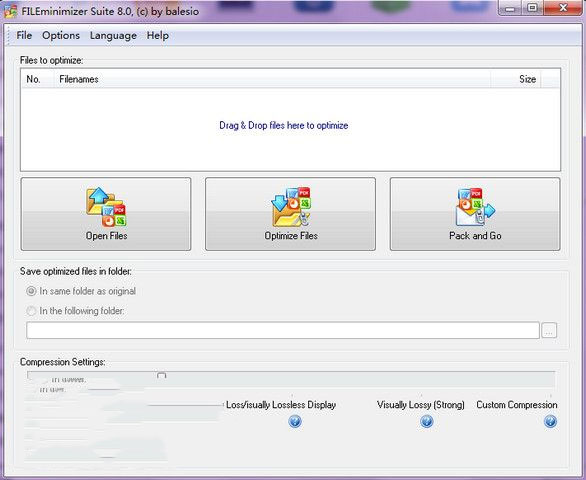The image size is (586, 480).
Task: Minimize the FILEminimizer window
Action: 509,8
